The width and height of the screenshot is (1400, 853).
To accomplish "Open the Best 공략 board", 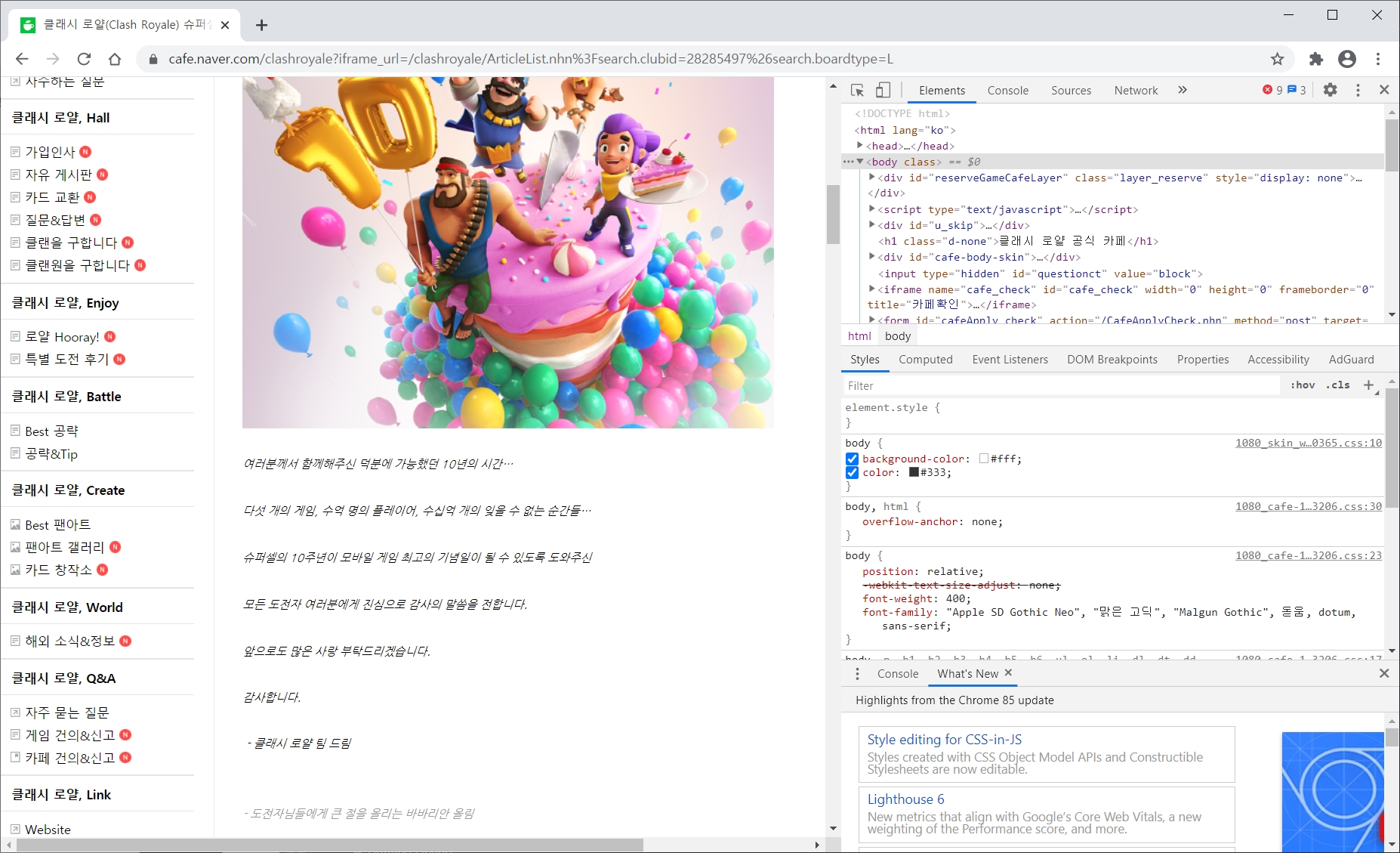I will 51,431.
